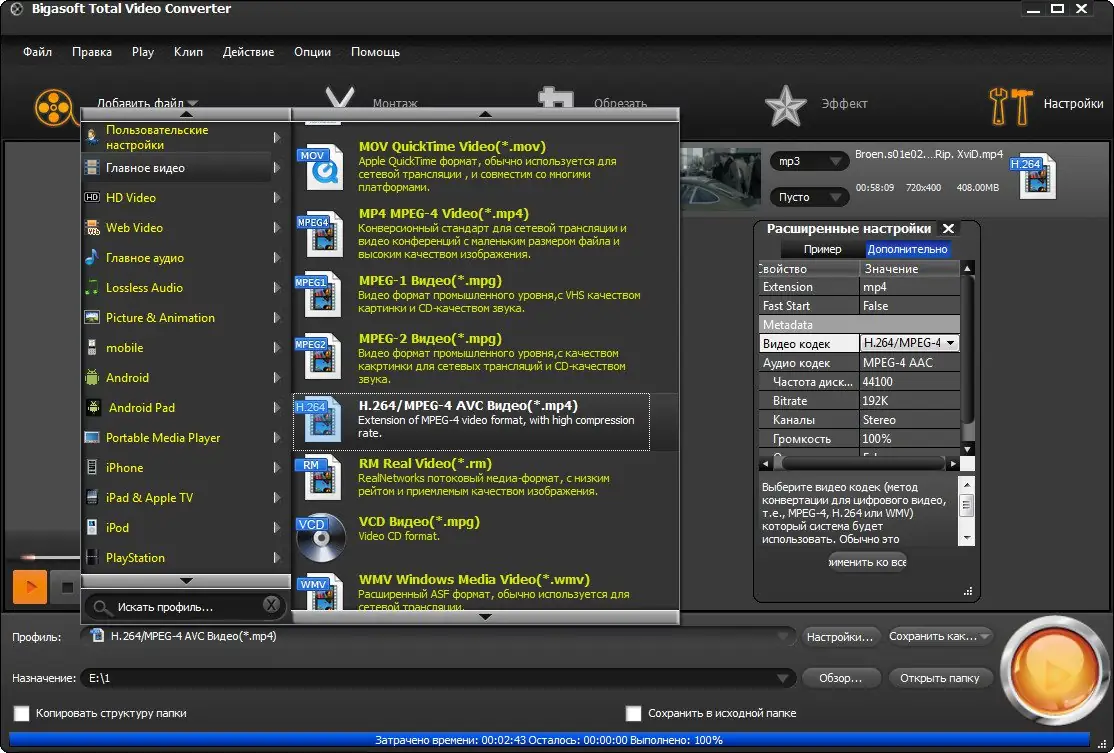The image size is (1114, 753).
Task: Enable Копировать структуру папки checkbox
Action: click(21, 713)
